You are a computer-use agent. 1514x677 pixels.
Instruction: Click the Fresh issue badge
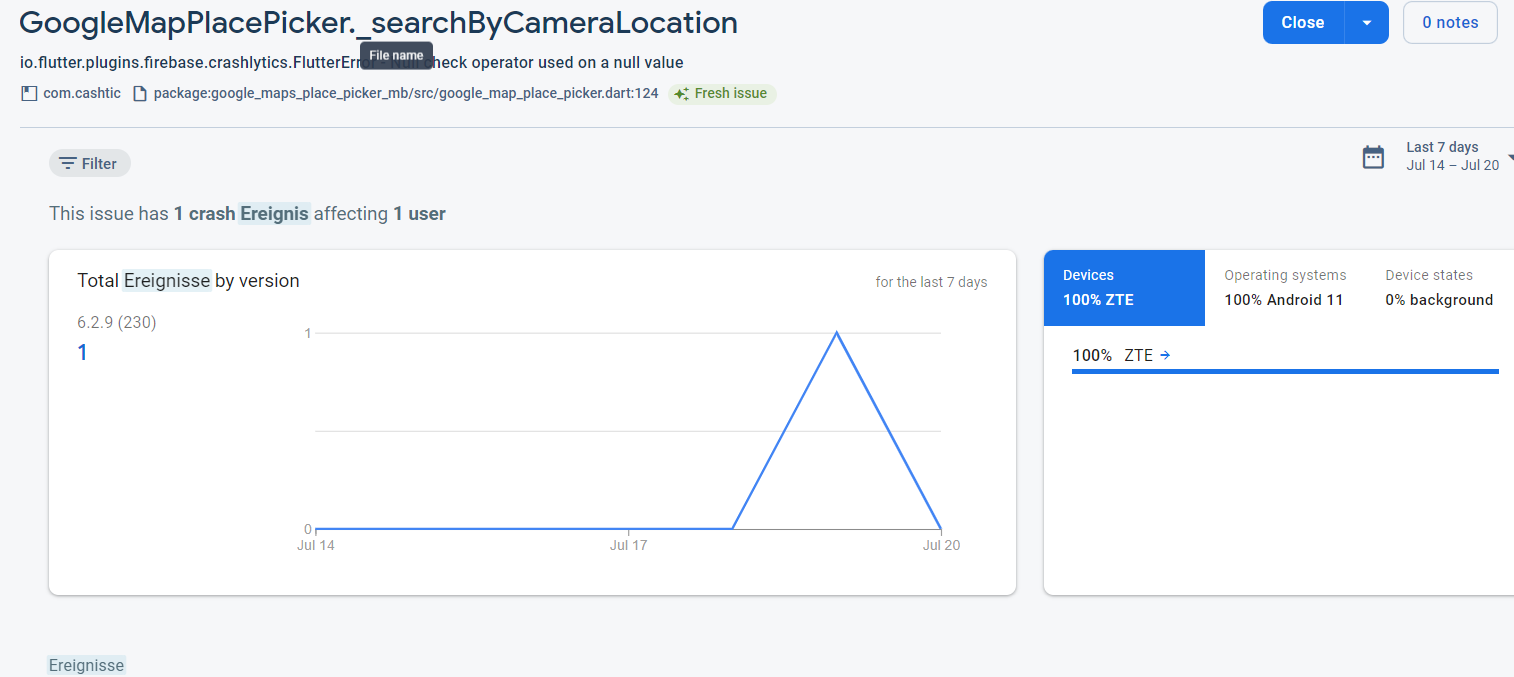click(722, 93)
